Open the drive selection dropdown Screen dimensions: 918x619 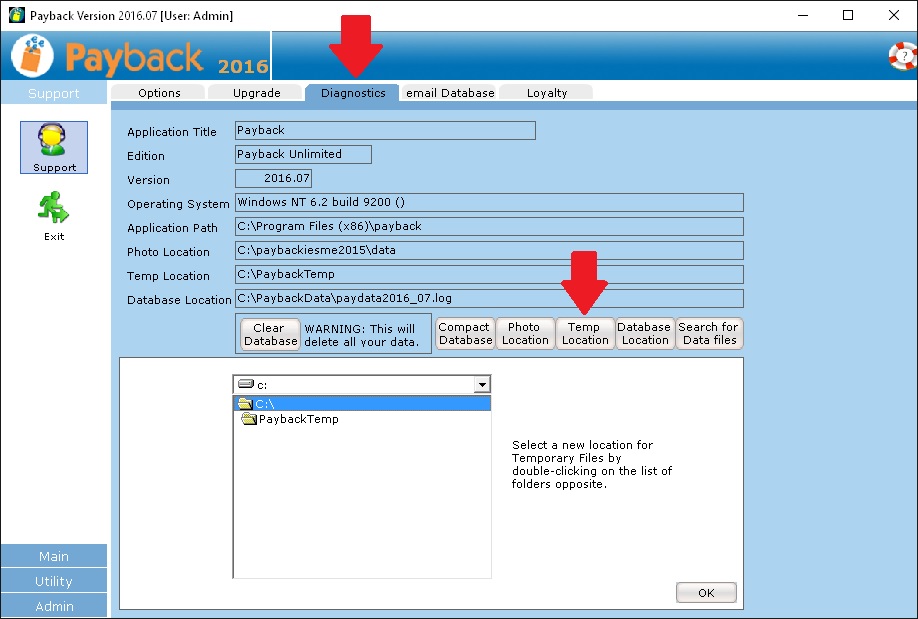482,385
